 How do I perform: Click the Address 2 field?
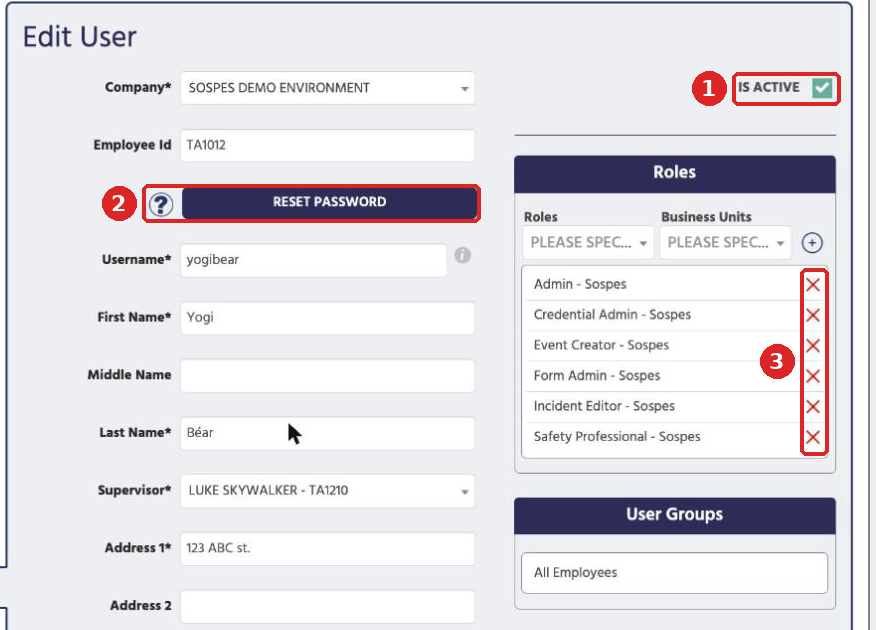coord(327,606)
